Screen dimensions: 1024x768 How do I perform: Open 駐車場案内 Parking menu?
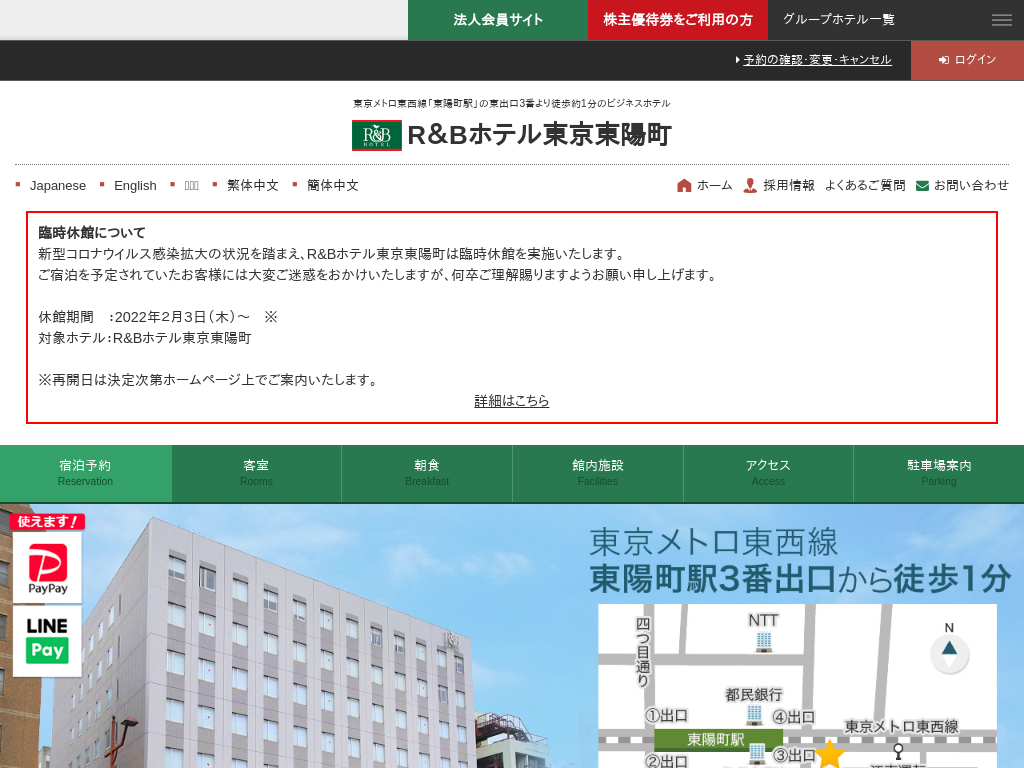click(x=938, y=473)
